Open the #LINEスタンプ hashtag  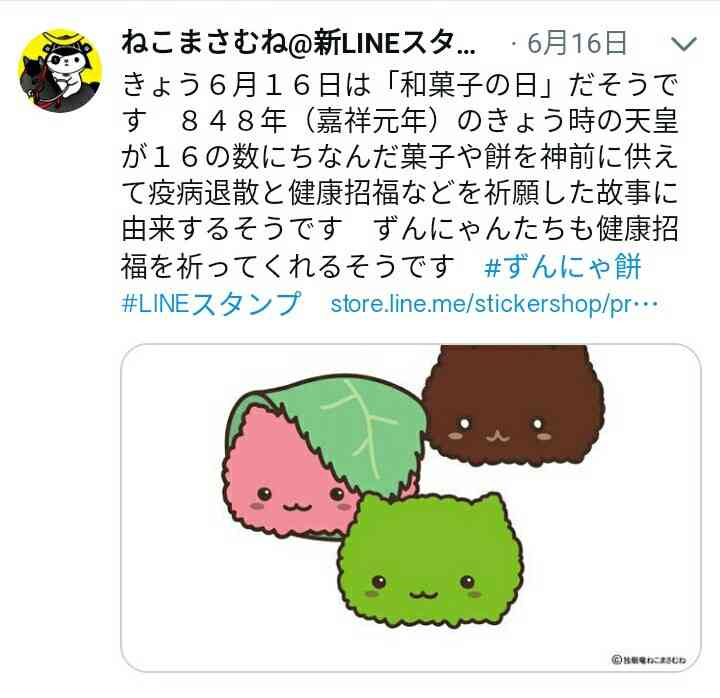211,304
